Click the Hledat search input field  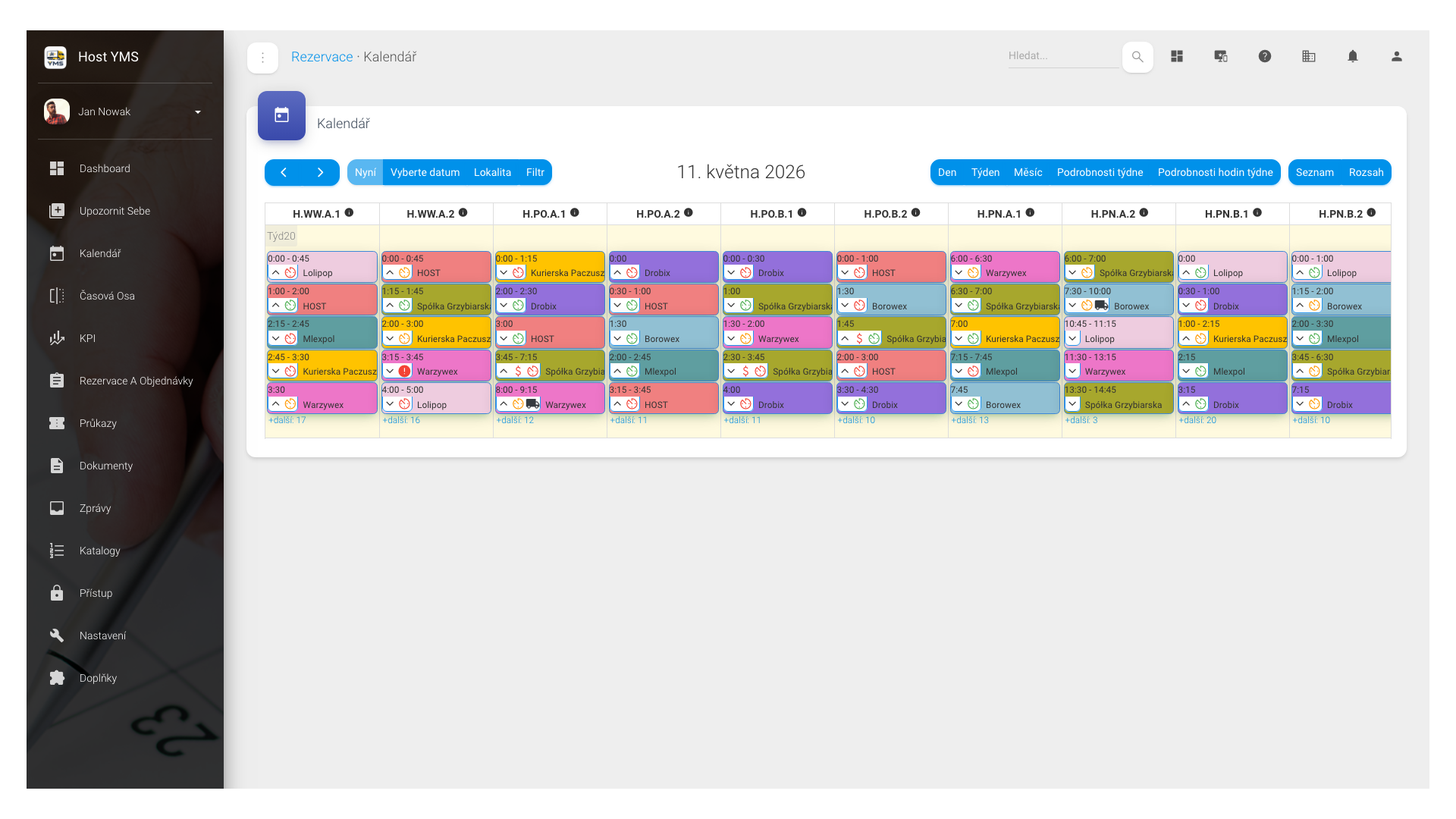[1063, 56]
